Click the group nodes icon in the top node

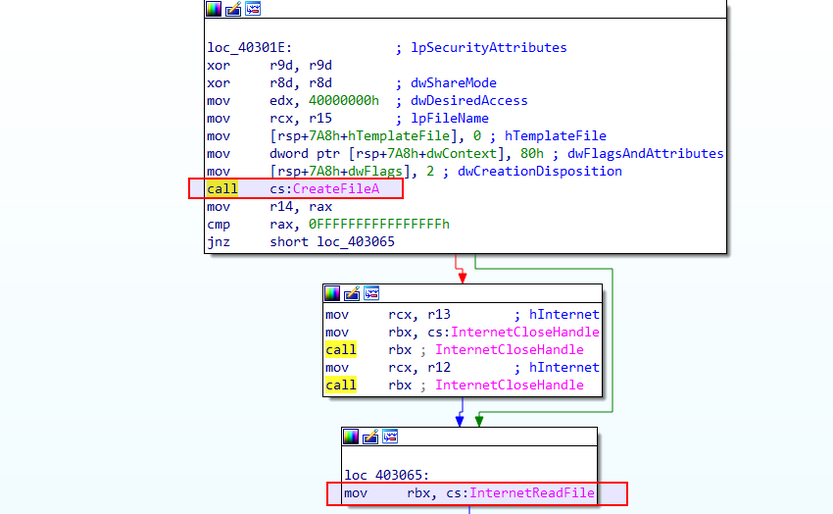pyautogui.click(x=253, y=8)
